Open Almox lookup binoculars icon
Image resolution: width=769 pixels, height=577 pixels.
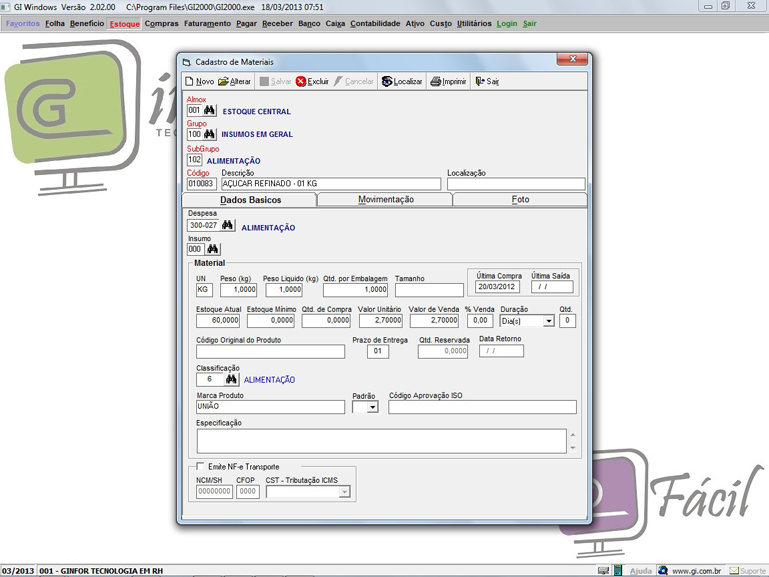tap(209, 110)
